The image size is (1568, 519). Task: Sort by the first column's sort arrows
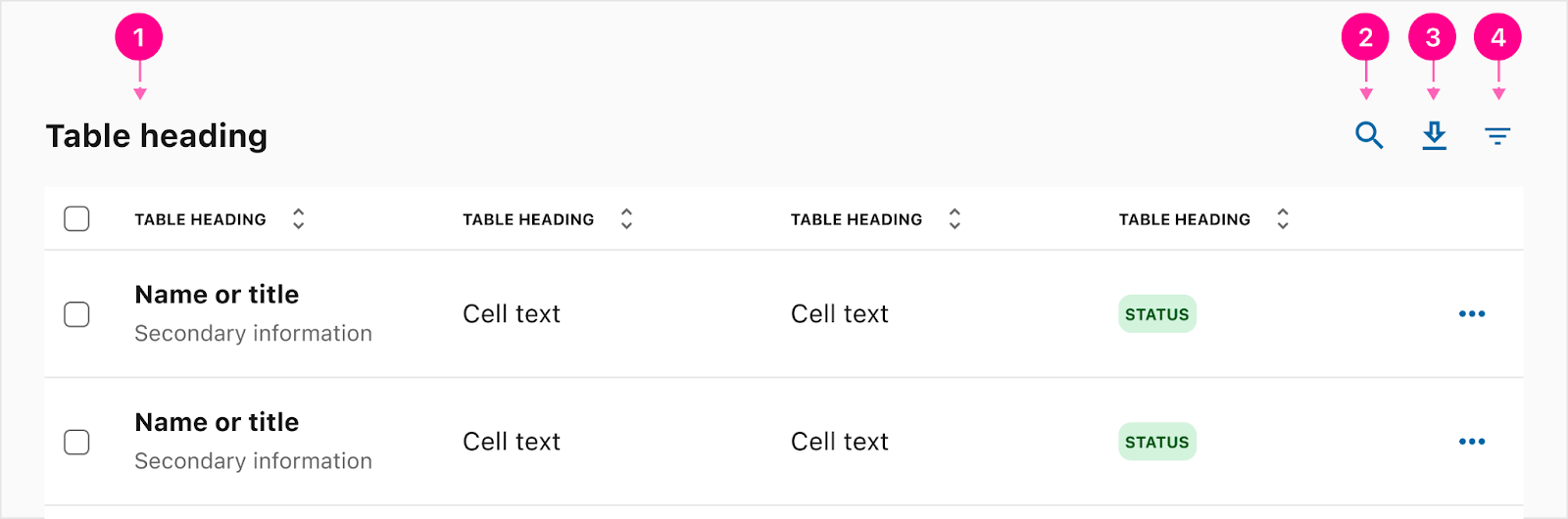299,219
